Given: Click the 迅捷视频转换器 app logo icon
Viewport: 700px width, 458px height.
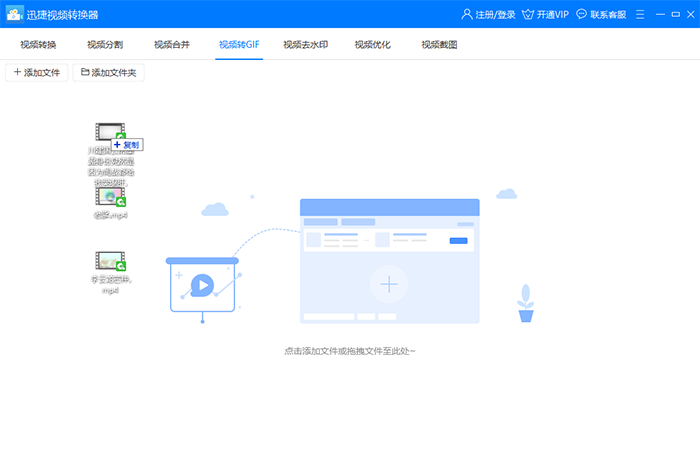Looking at the screenshot, I should (x=14, y=14).
